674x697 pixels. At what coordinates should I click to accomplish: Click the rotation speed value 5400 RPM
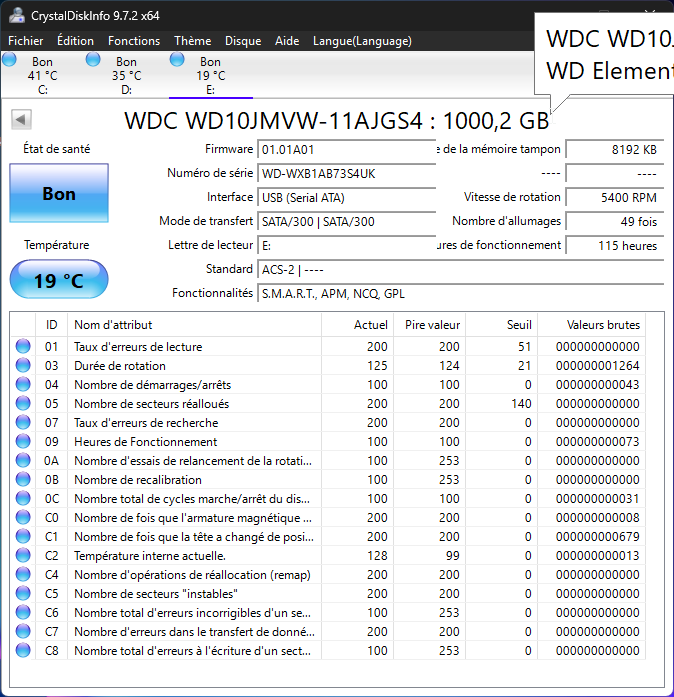point(614,197)
